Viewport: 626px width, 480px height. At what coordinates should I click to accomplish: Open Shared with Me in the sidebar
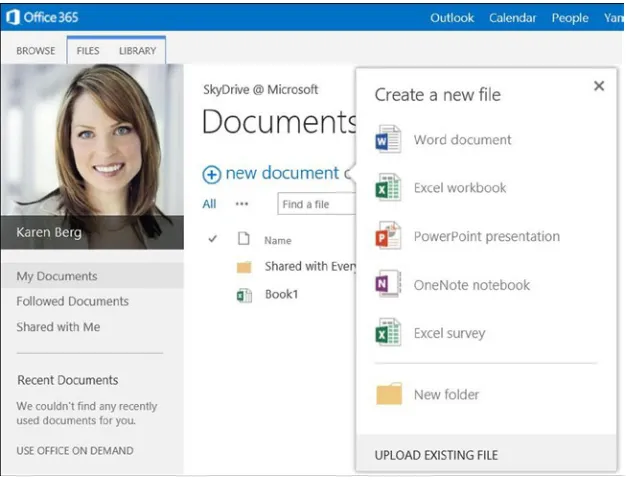point(58,327)
